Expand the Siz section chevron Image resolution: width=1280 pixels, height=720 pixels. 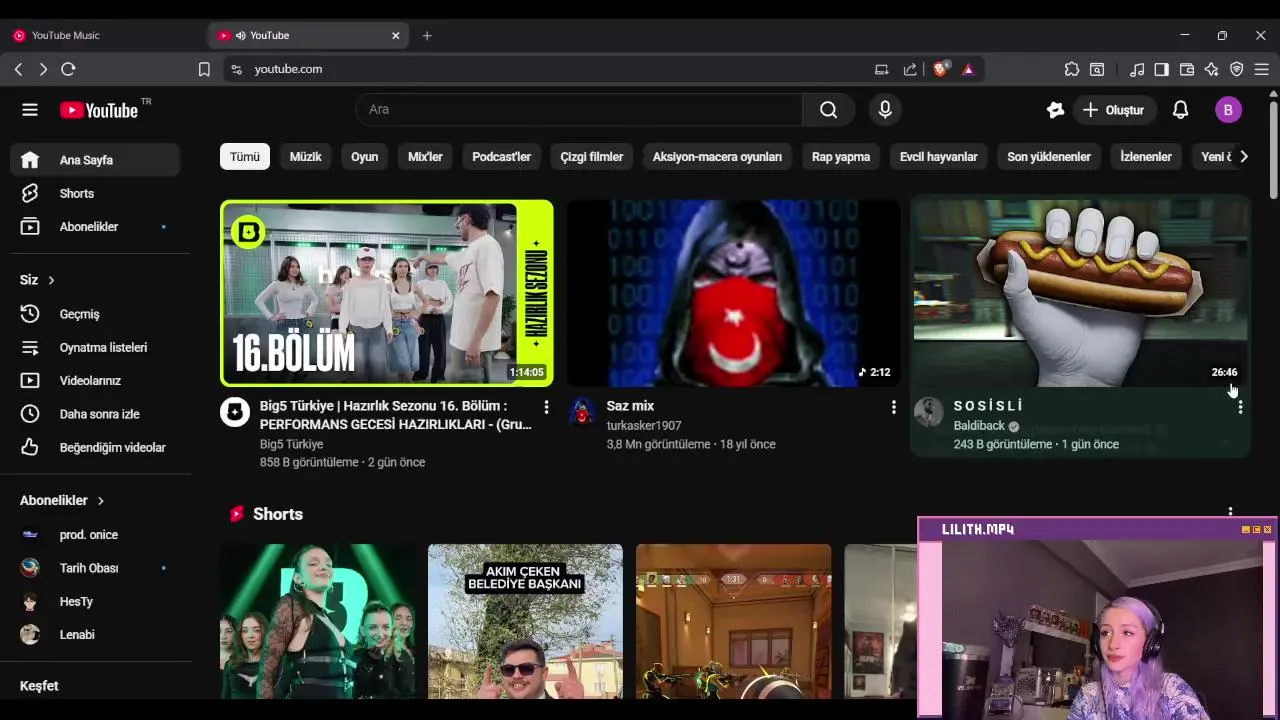point(51,280)
